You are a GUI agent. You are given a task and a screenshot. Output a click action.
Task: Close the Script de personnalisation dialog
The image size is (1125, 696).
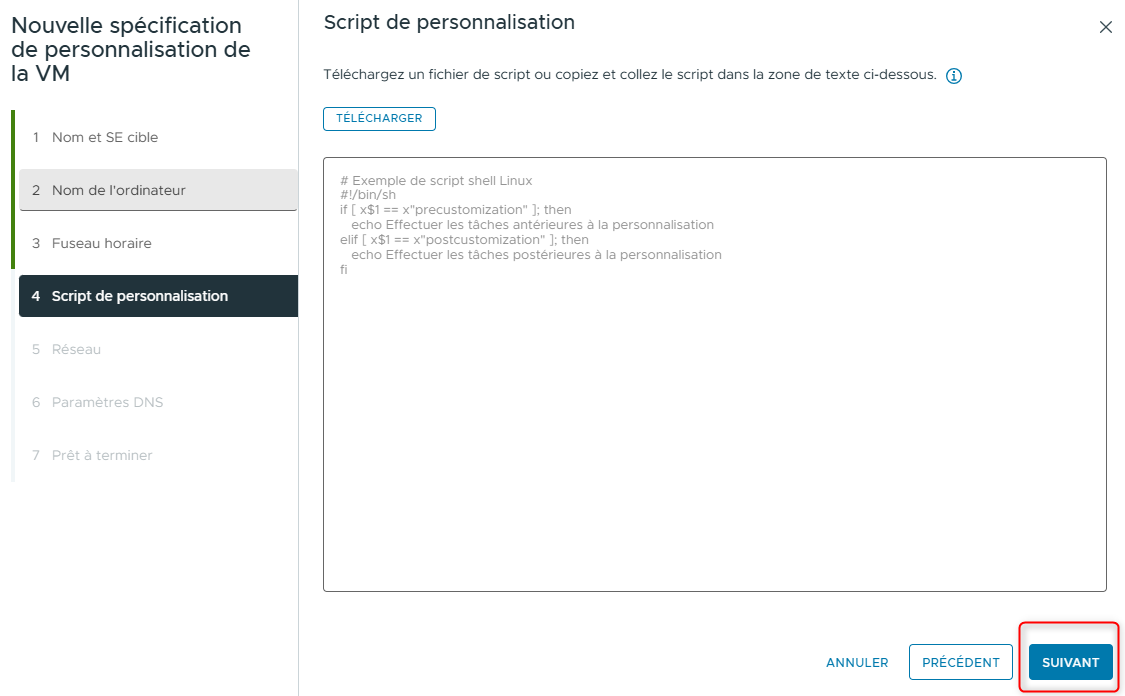coord(1105,27)
